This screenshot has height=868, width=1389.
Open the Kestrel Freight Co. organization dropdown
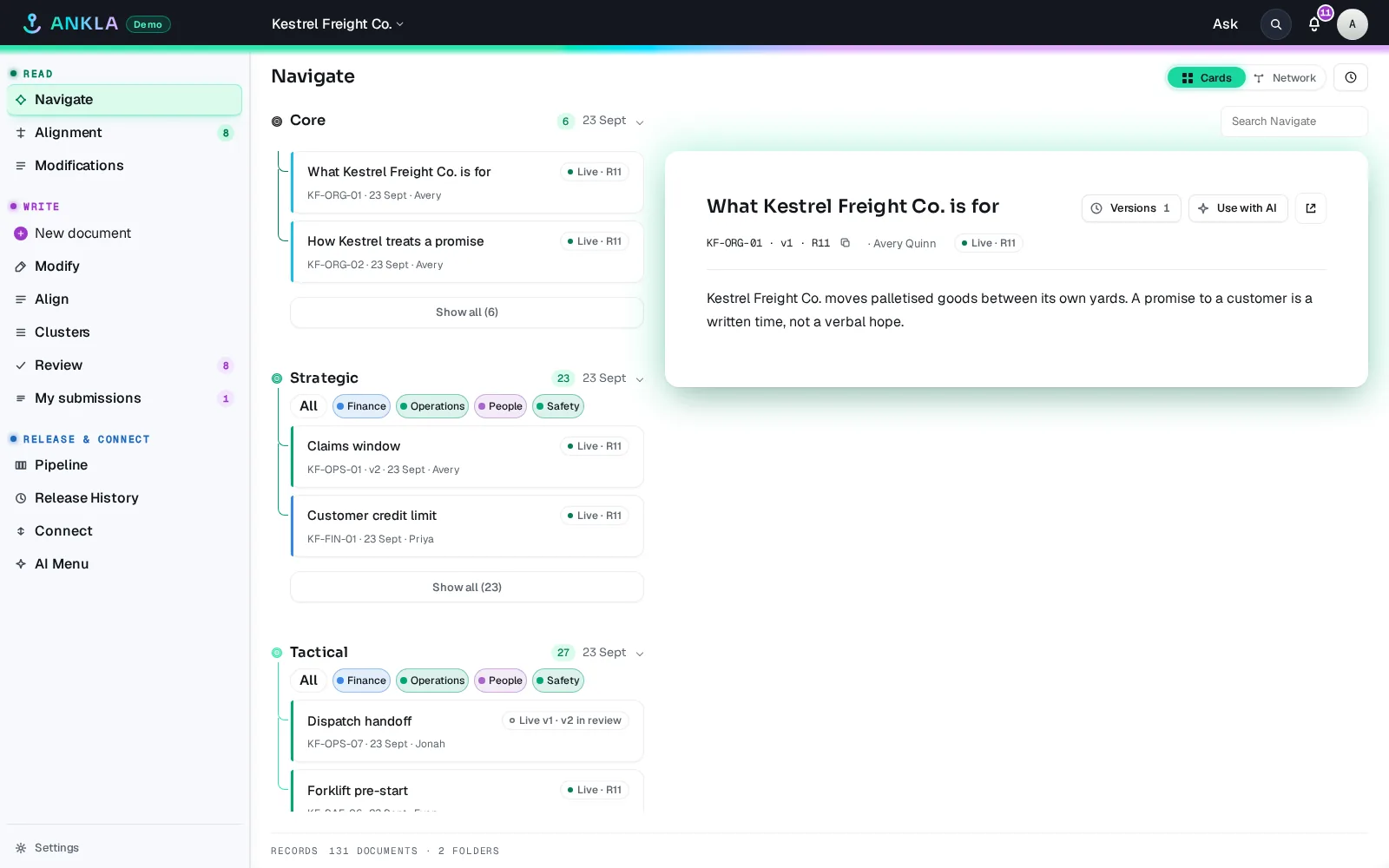click(338, 24)
